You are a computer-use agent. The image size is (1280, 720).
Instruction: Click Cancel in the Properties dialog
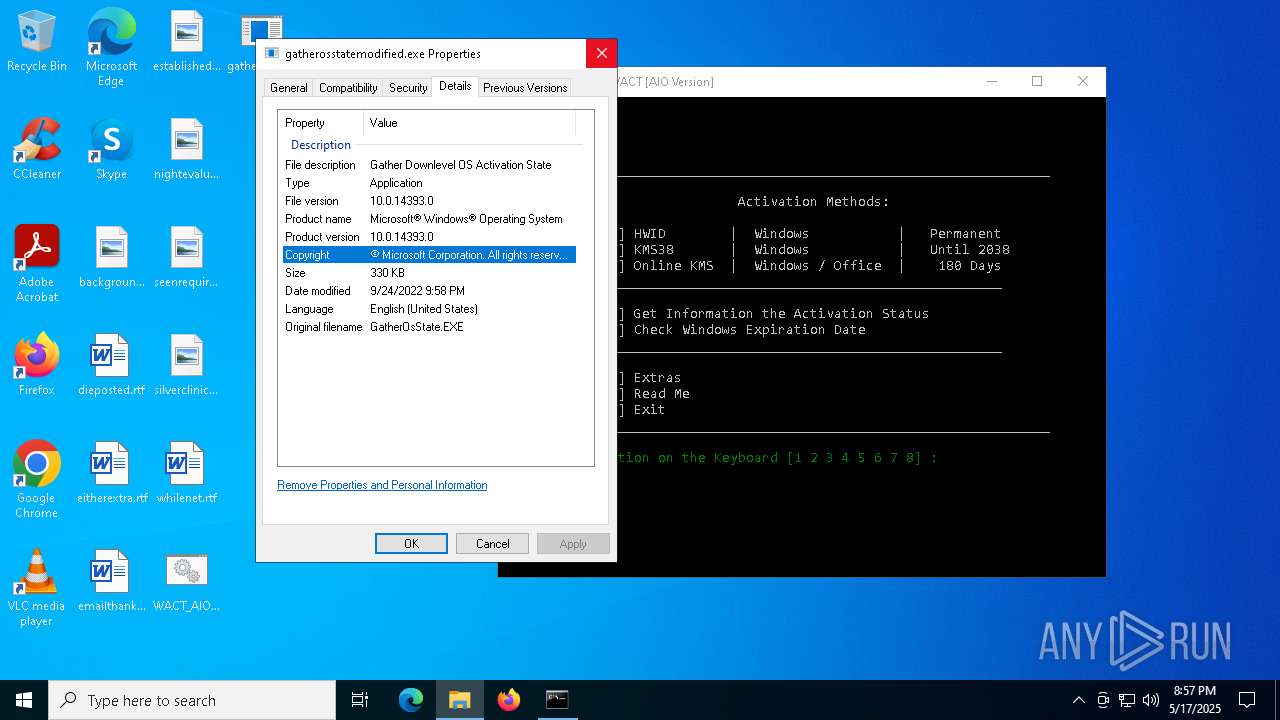[492, 543]
